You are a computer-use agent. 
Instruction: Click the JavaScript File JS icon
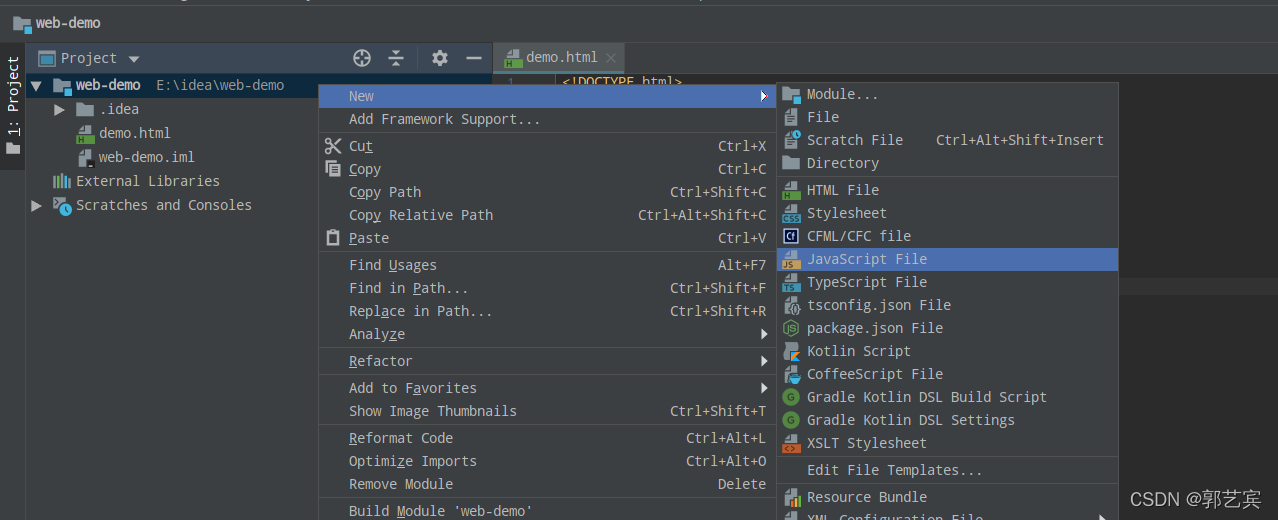[791, 259]
